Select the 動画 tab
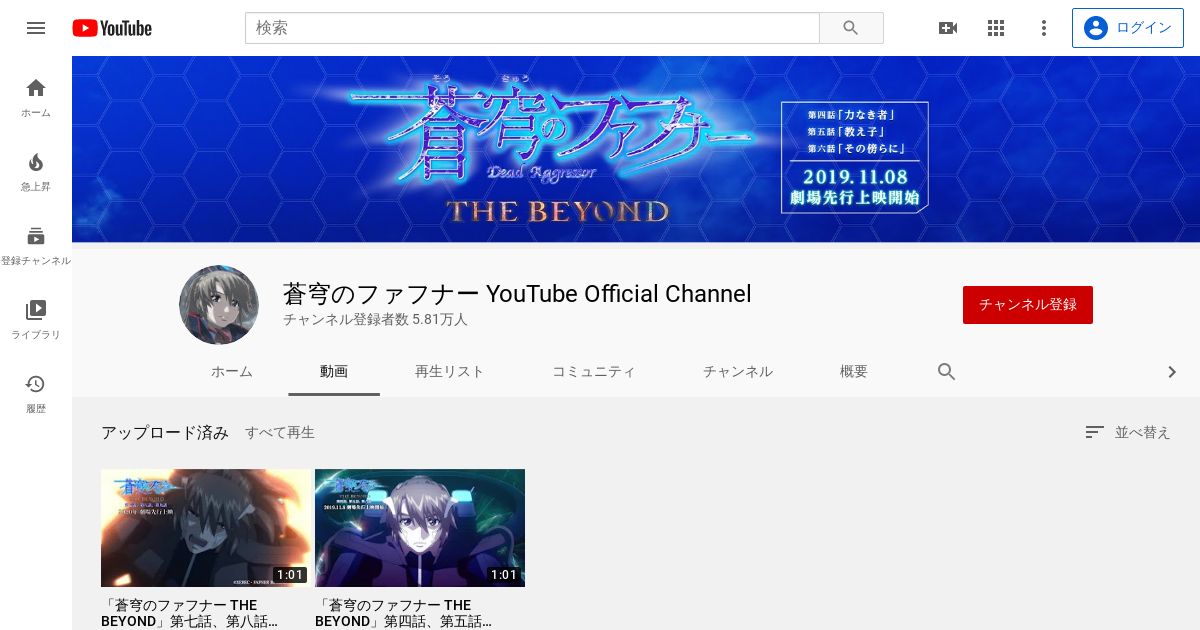Image resolution: width=1200 pixels, height=630 pixels. pyautogui.click(x=334, y=372)
